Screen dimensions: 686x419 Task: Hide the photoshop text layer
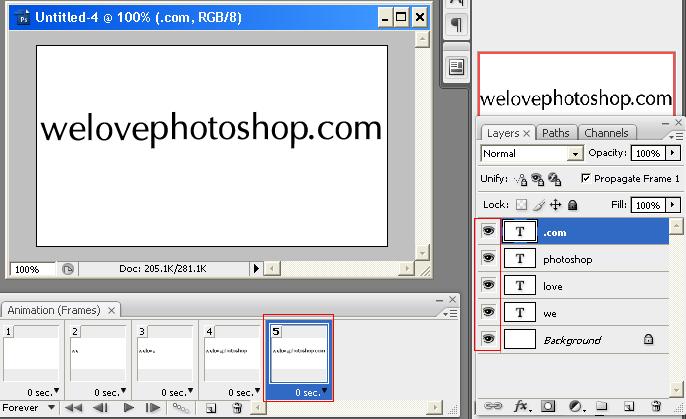[488, 258]
